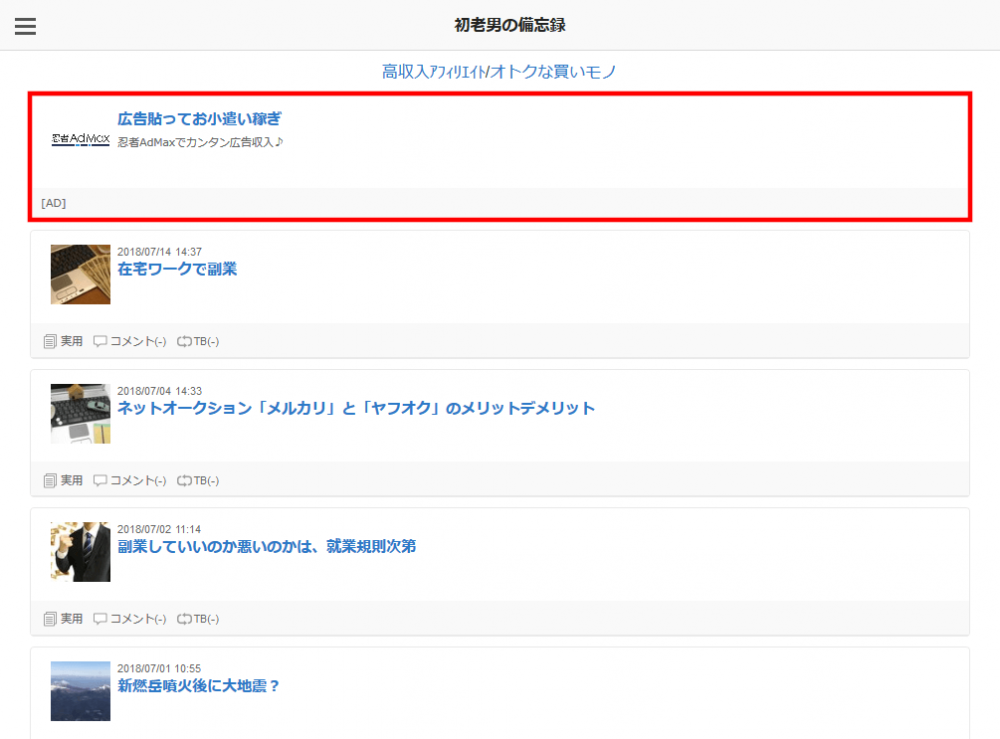Click date 2018/07/04 14:33
Screen dimensions: 1000x739
[x=159, y=391]
